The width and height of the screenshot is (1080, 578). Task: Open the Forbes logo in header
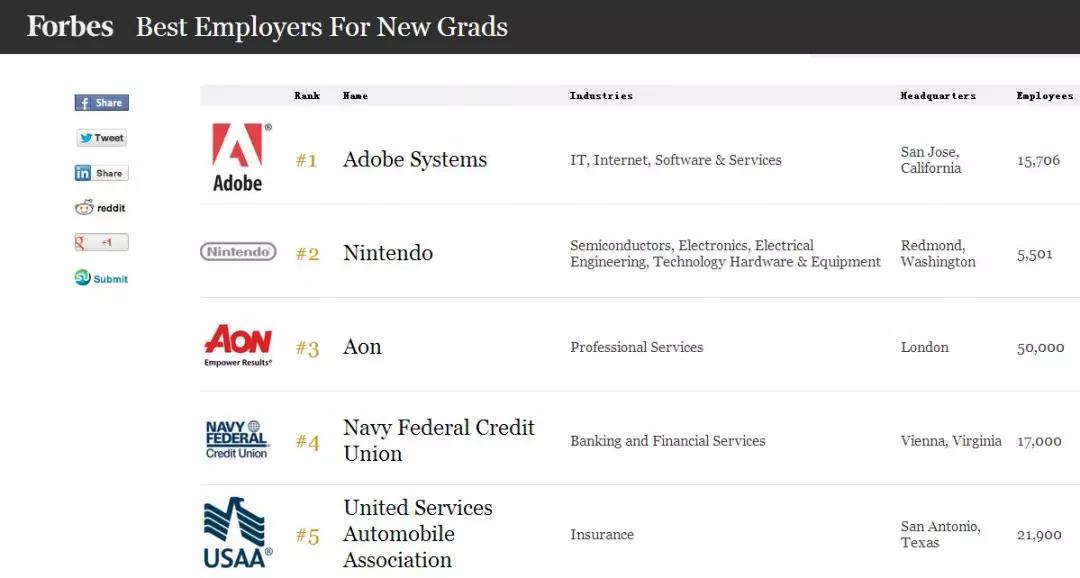(x=70, y=27)
